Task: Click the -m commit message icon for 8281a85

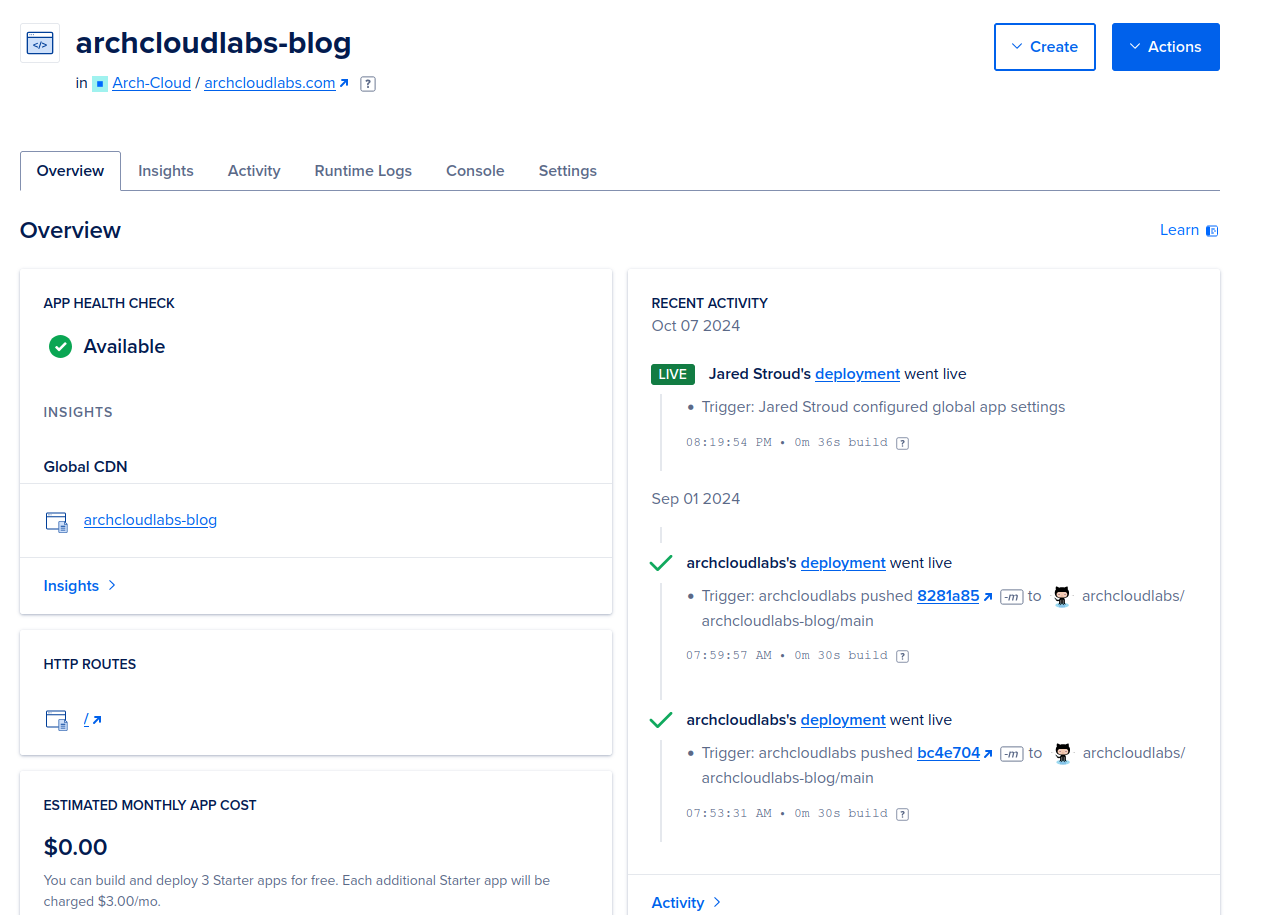Action: (1011, 597)
